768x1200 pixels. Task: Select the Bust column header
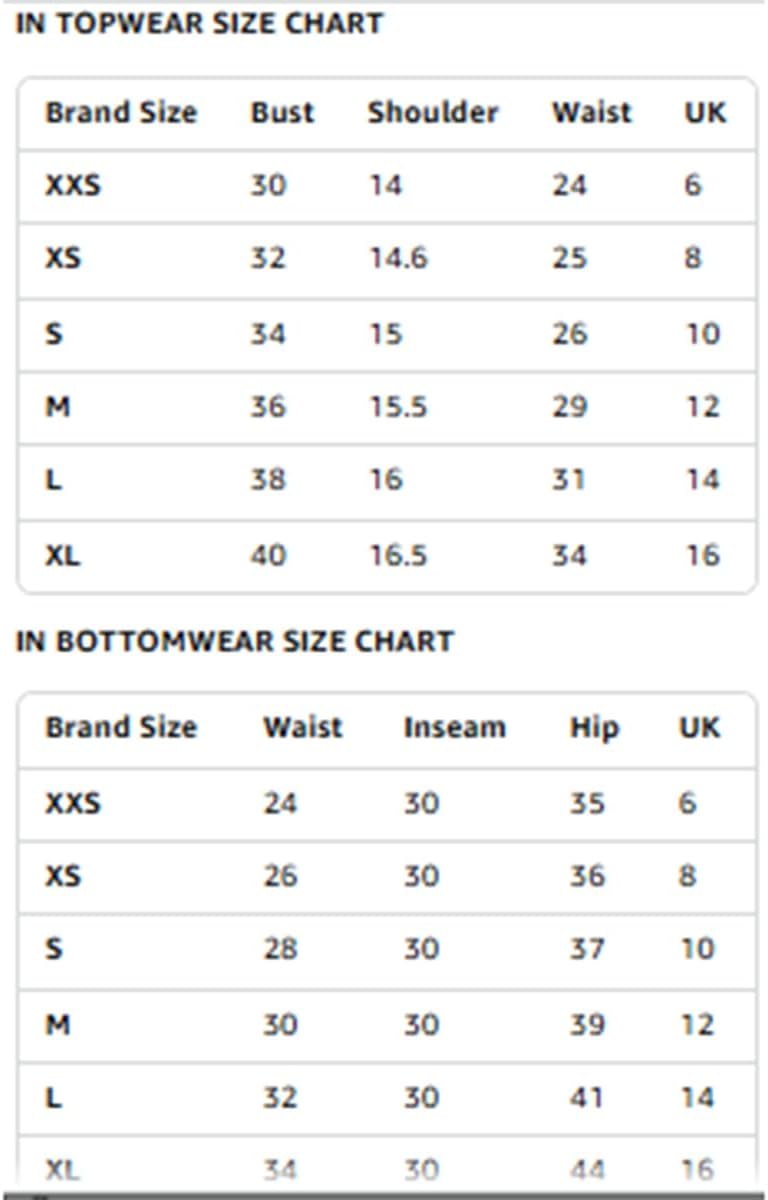282,112
